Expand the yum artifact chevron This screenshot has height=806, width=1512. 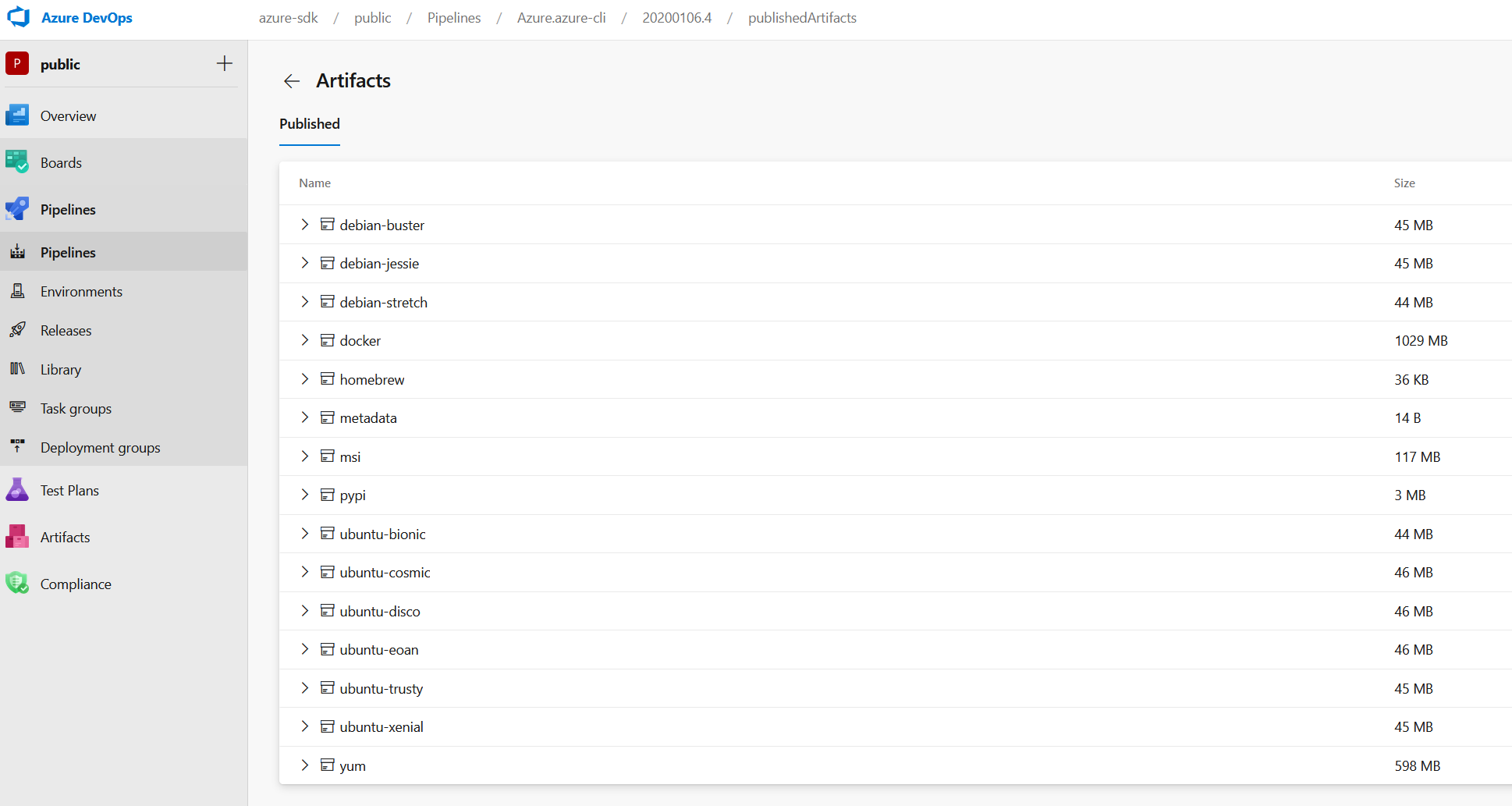(305, 765)
